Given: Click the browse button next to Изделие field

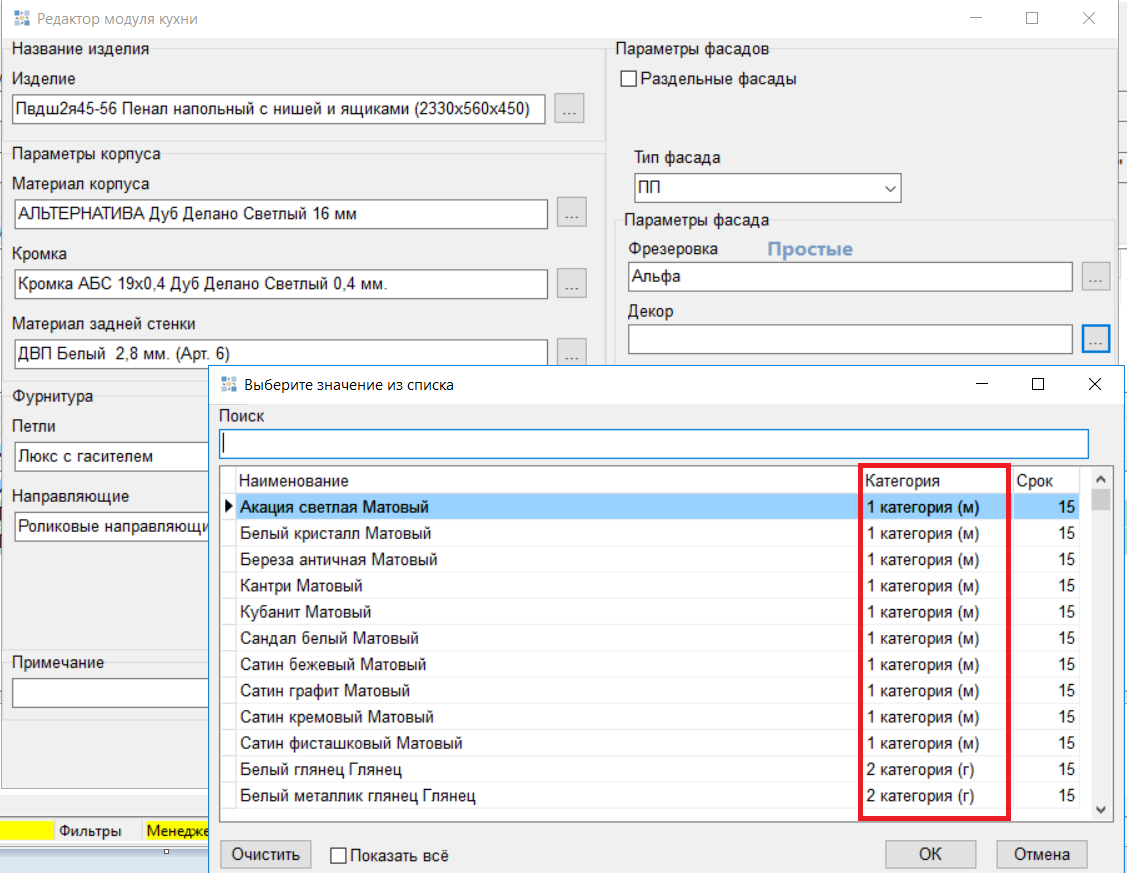Looking at the screenshot, I should (569, 109).
